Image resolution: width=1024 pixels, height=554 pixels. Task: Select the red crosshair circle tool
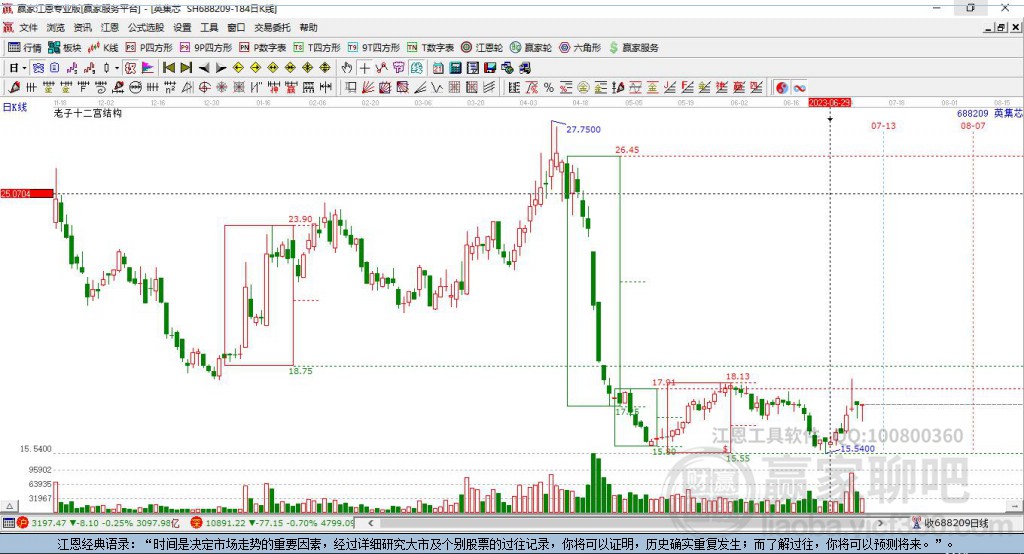click(x=204, y=87)
